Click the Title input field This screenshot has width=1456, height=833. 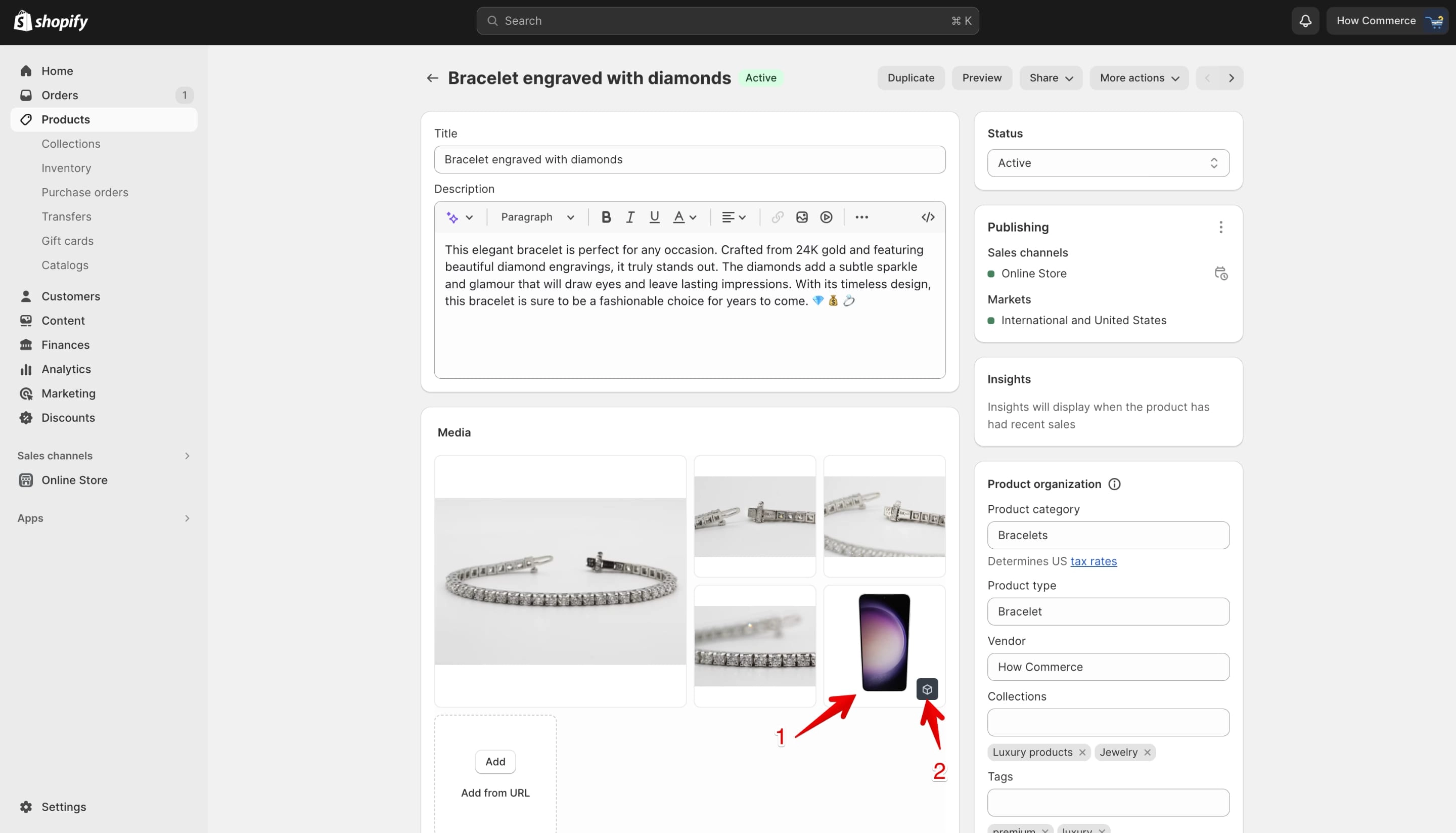(x=690, y=160)
